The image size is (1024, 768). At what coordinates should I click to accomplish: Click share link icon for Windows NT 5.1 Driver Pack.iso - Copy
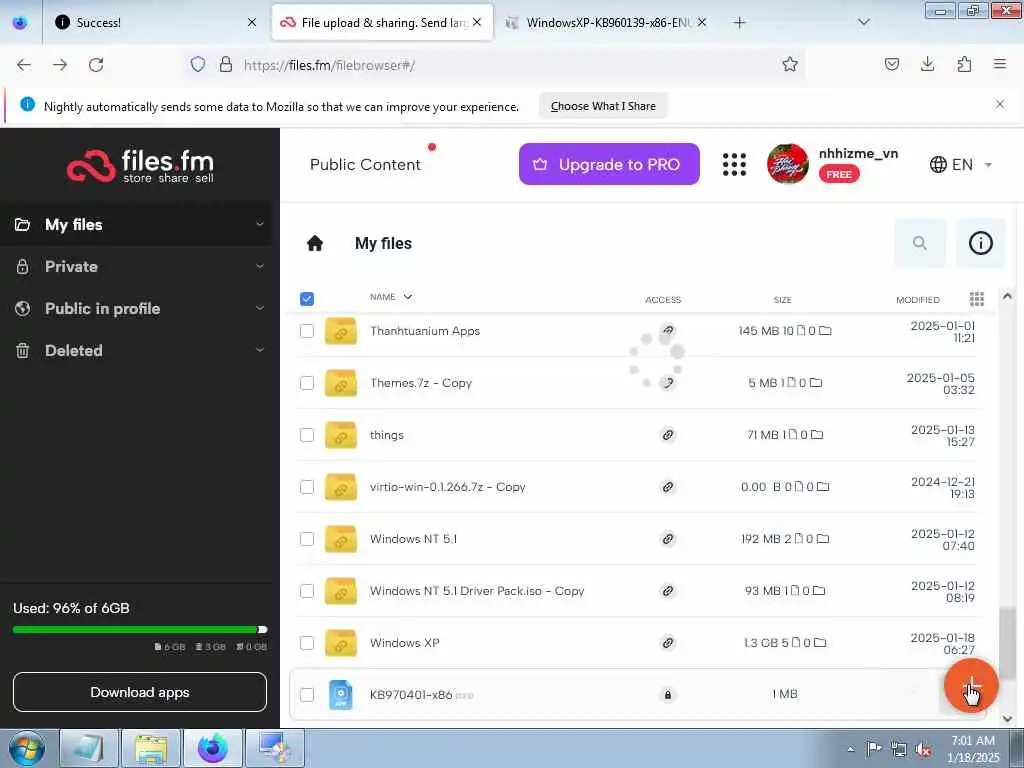[667, 591]
